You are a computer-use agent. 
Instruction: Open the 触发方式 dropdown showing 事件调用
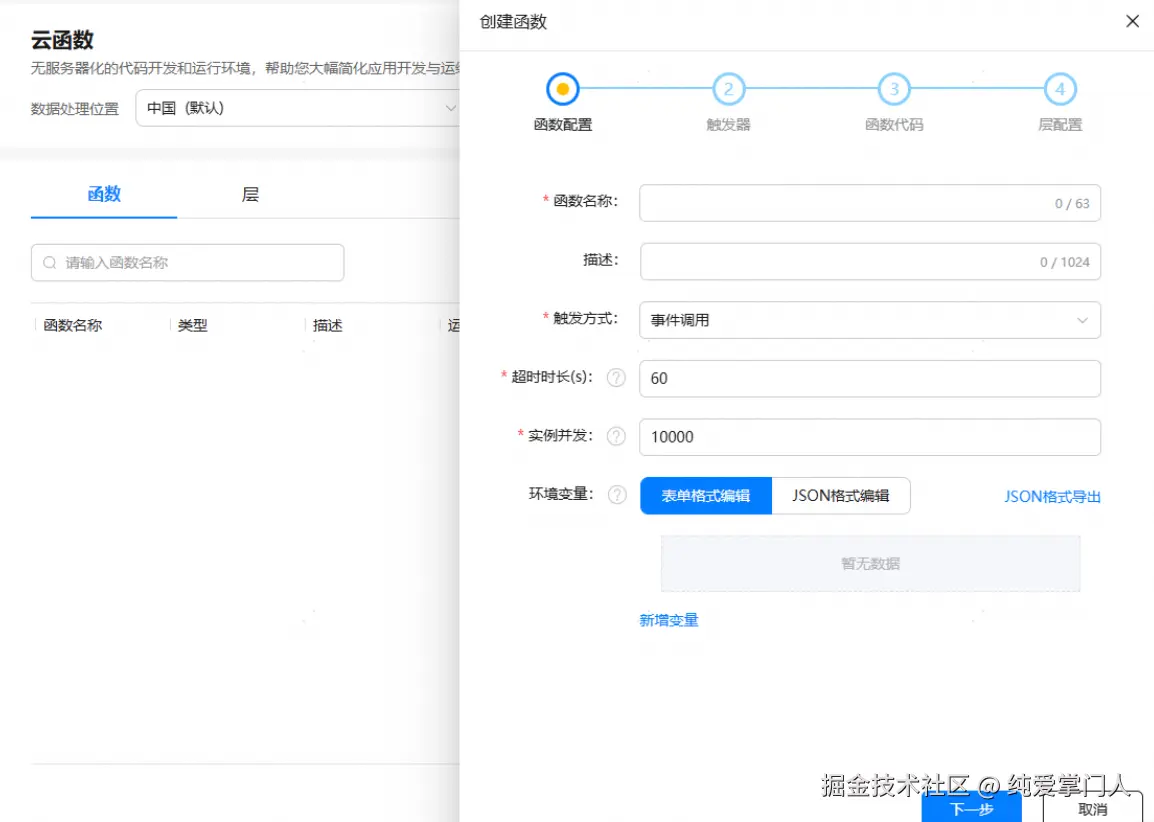tap(869, 320)
